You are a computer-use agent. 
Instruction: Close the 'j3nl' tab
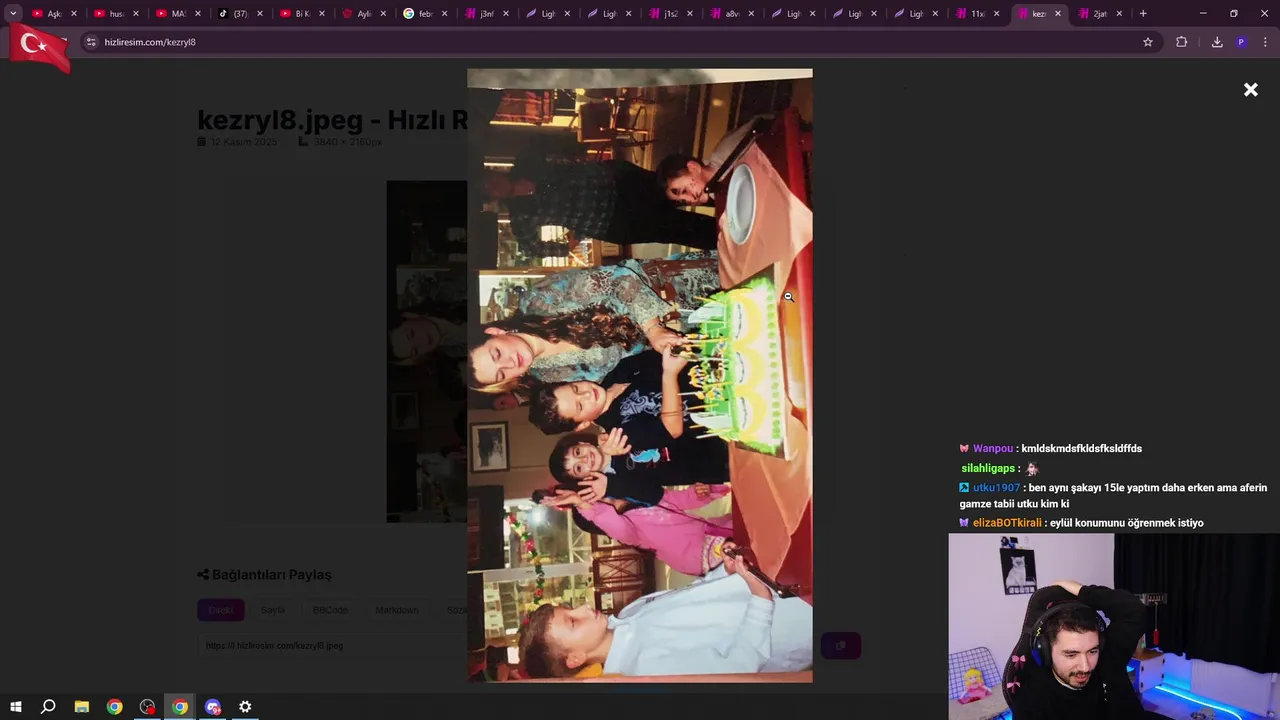(506, 14)
